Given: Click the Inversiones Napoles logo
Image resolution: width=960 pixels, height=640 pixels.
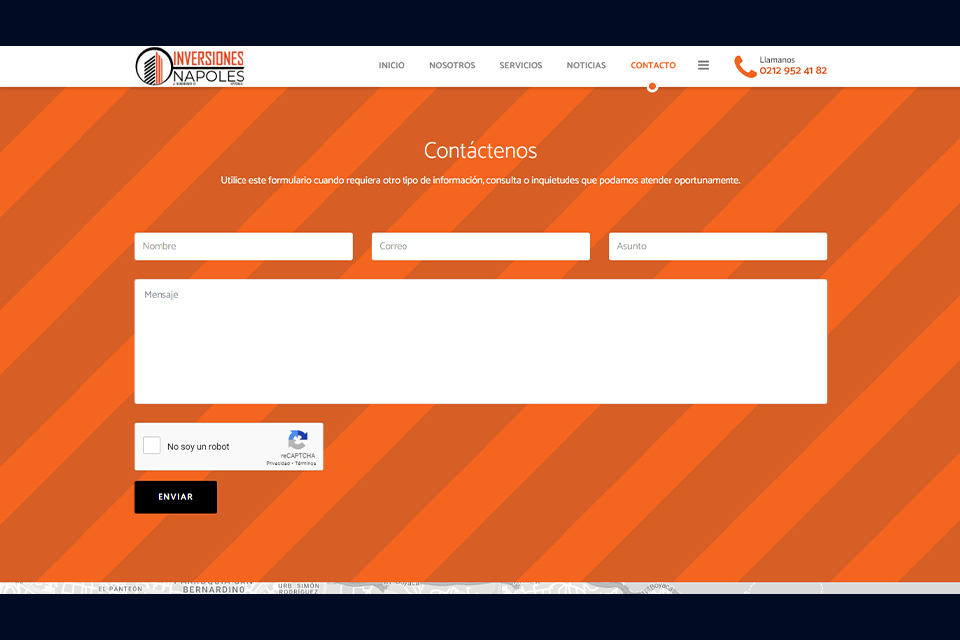Looking at the screenshot, I should pyautogui.click(x=190, y=66).
